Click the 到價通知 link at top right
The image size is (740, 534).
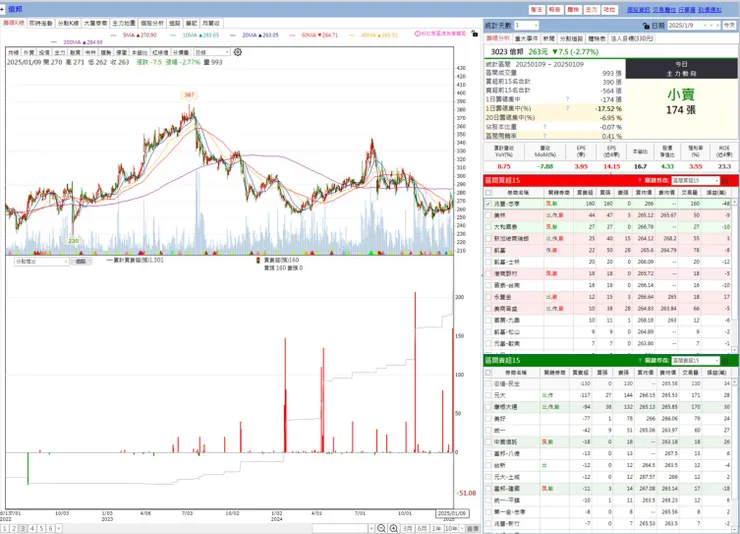709,9
